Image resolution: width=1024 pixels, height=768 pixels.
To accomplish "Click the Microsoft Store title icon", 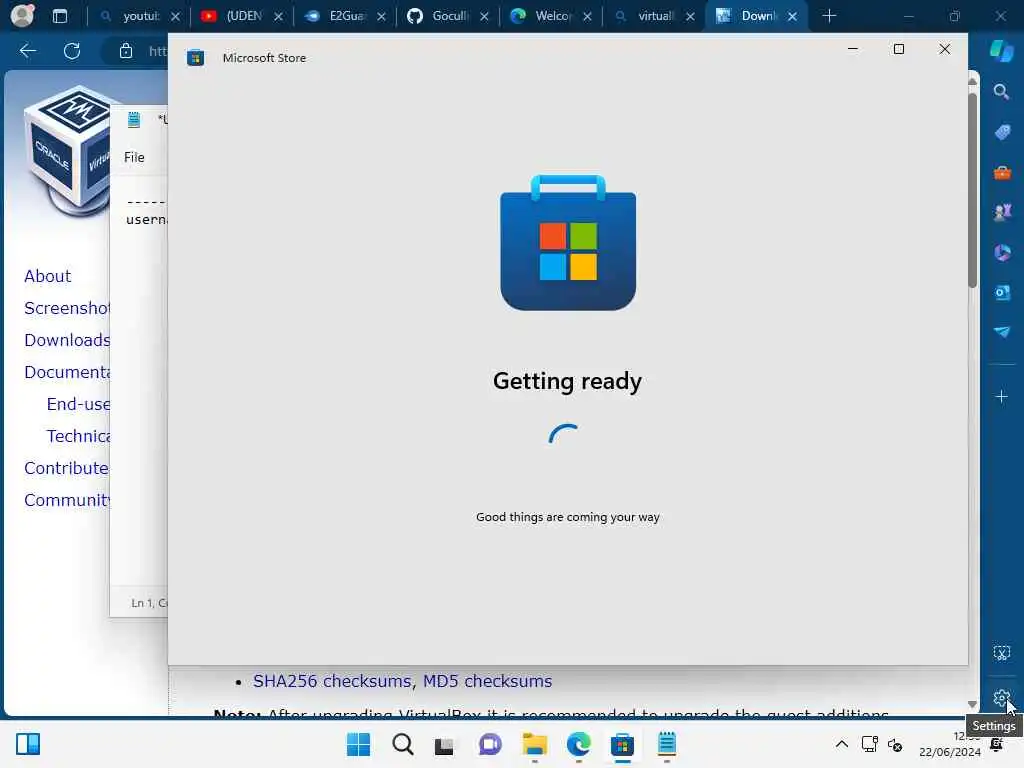I will coord(195,58).
